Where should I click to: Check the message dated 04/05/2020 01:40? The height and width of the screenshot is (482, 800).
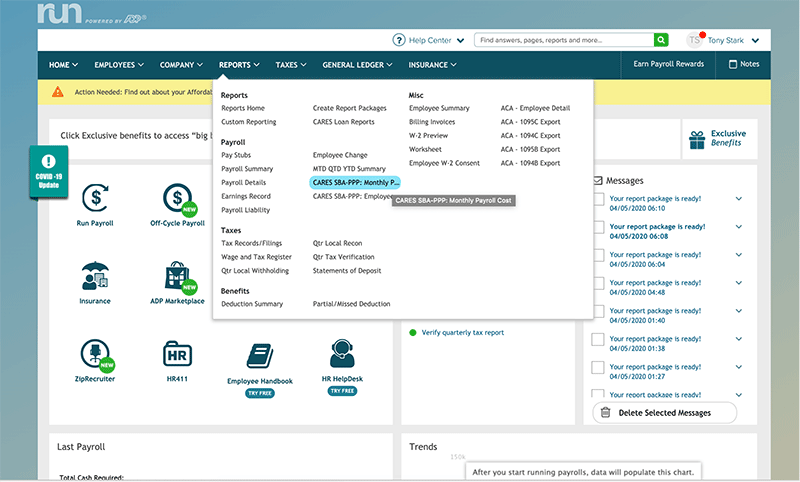[598, 311]
